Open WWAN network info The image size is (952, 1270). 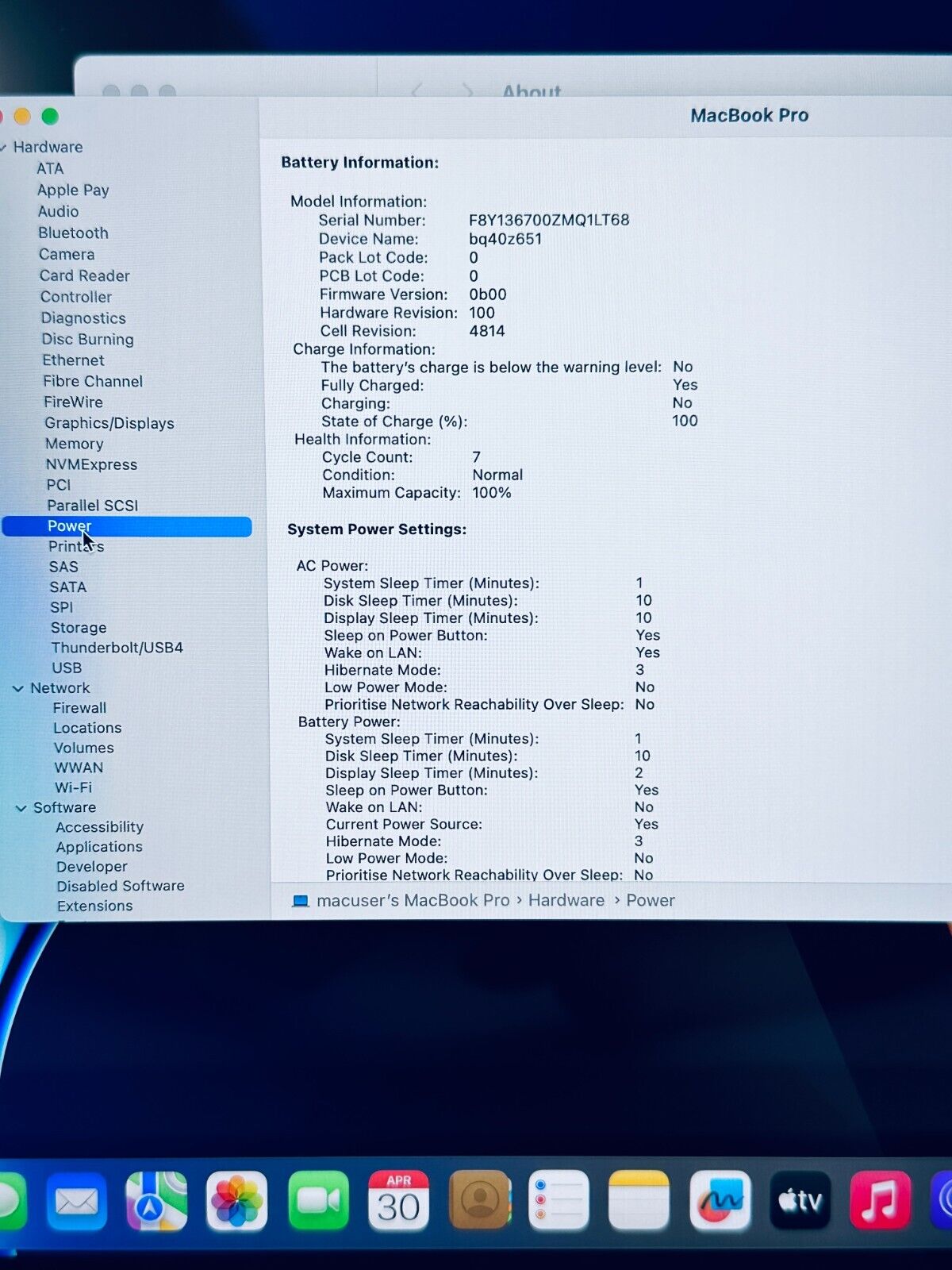79,768
